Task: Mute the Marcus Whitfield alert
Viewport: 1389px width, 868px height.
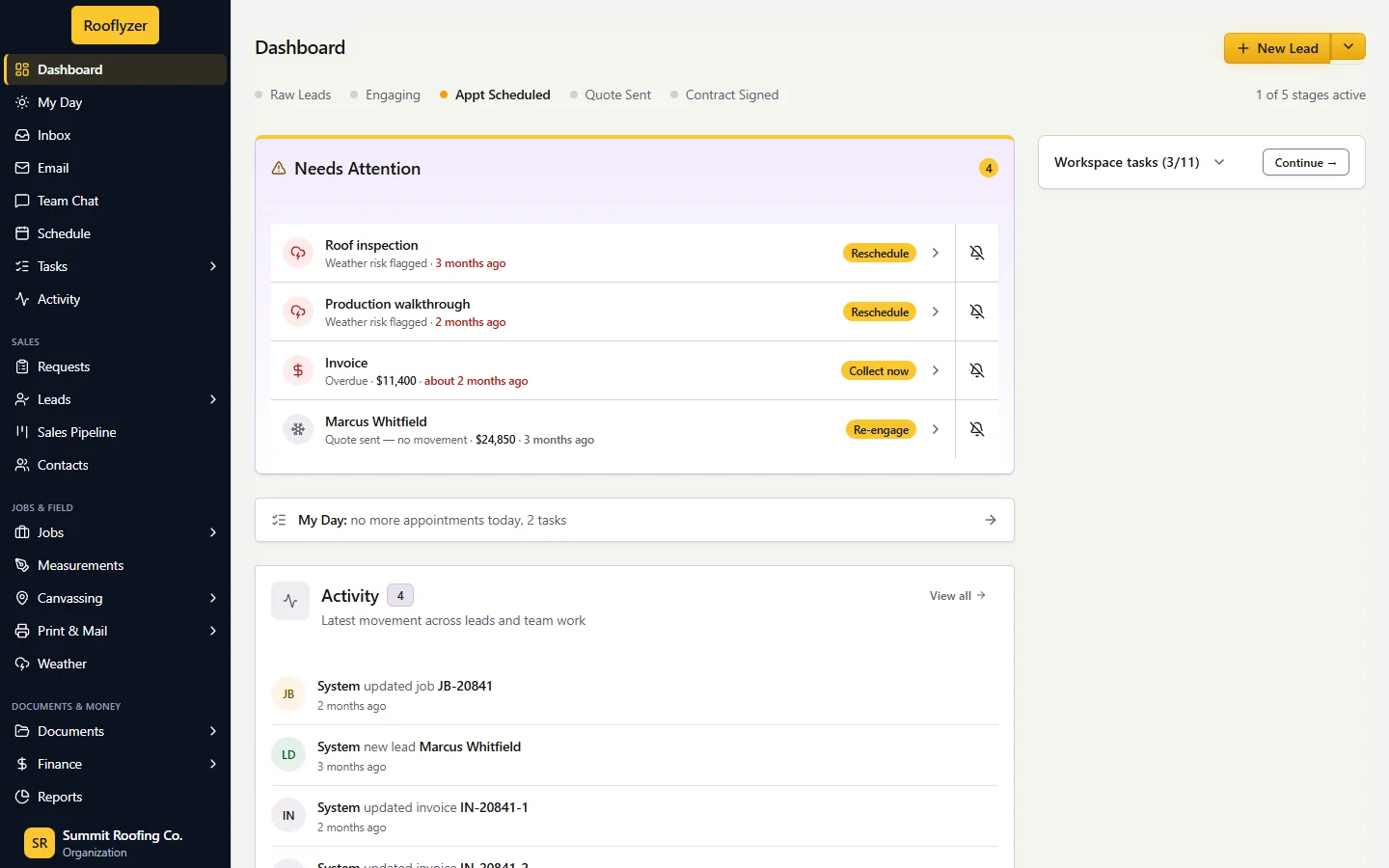Action: [977, 429]
